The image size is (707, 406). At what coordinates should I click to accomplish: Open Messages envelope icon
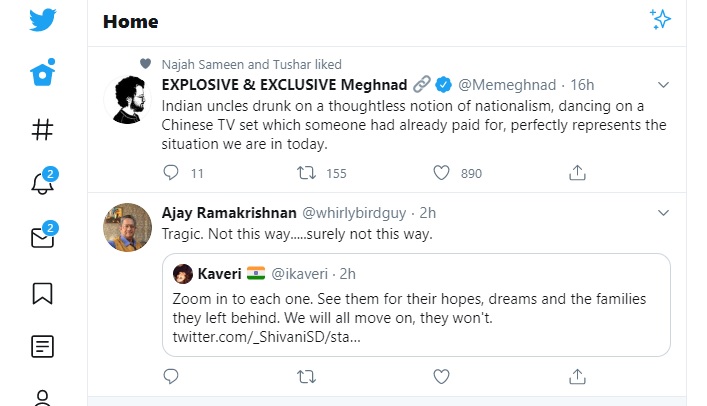pos(42,238)
